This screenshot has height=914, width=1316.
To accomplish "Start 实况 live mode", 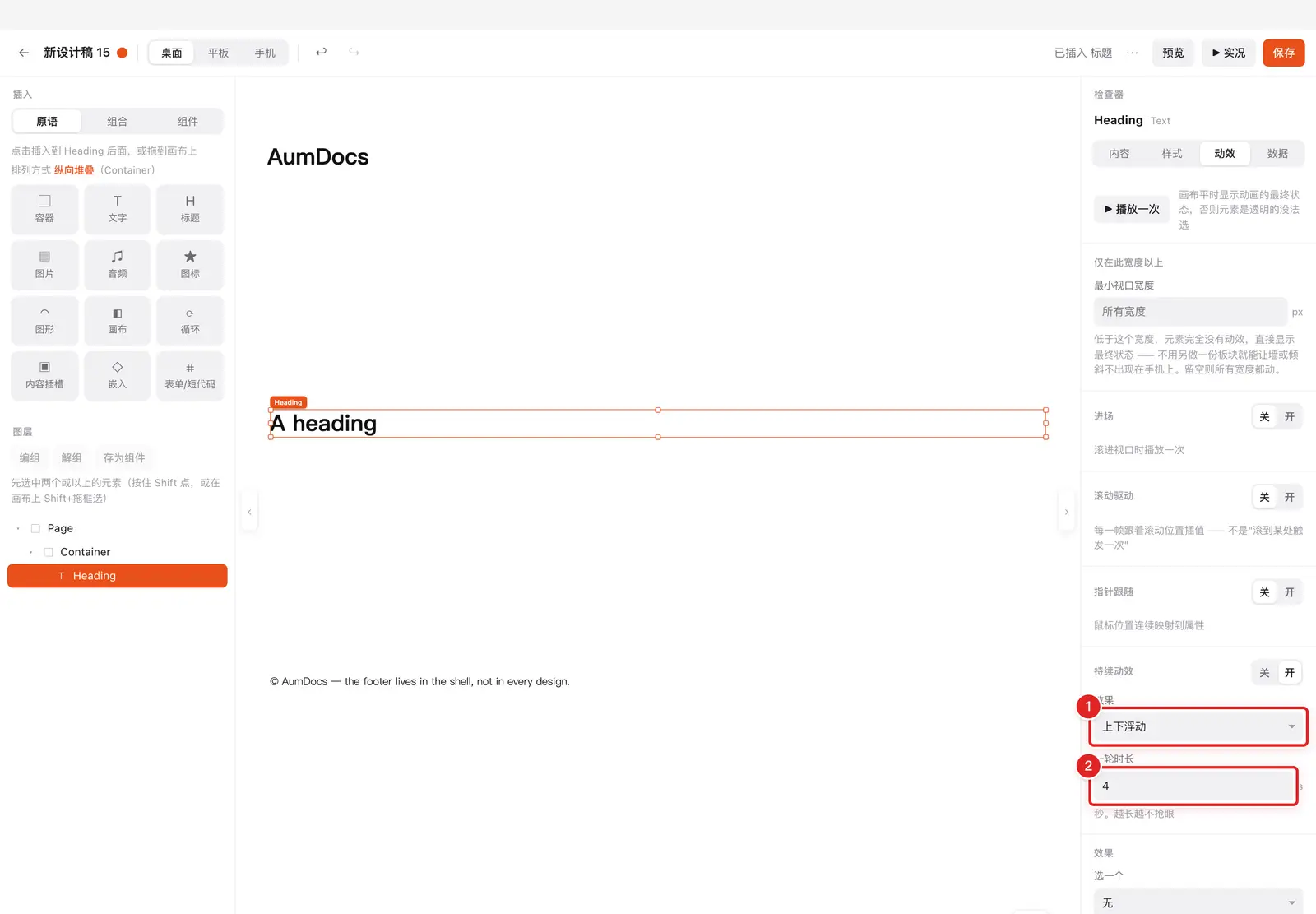I will point(1229,53).
